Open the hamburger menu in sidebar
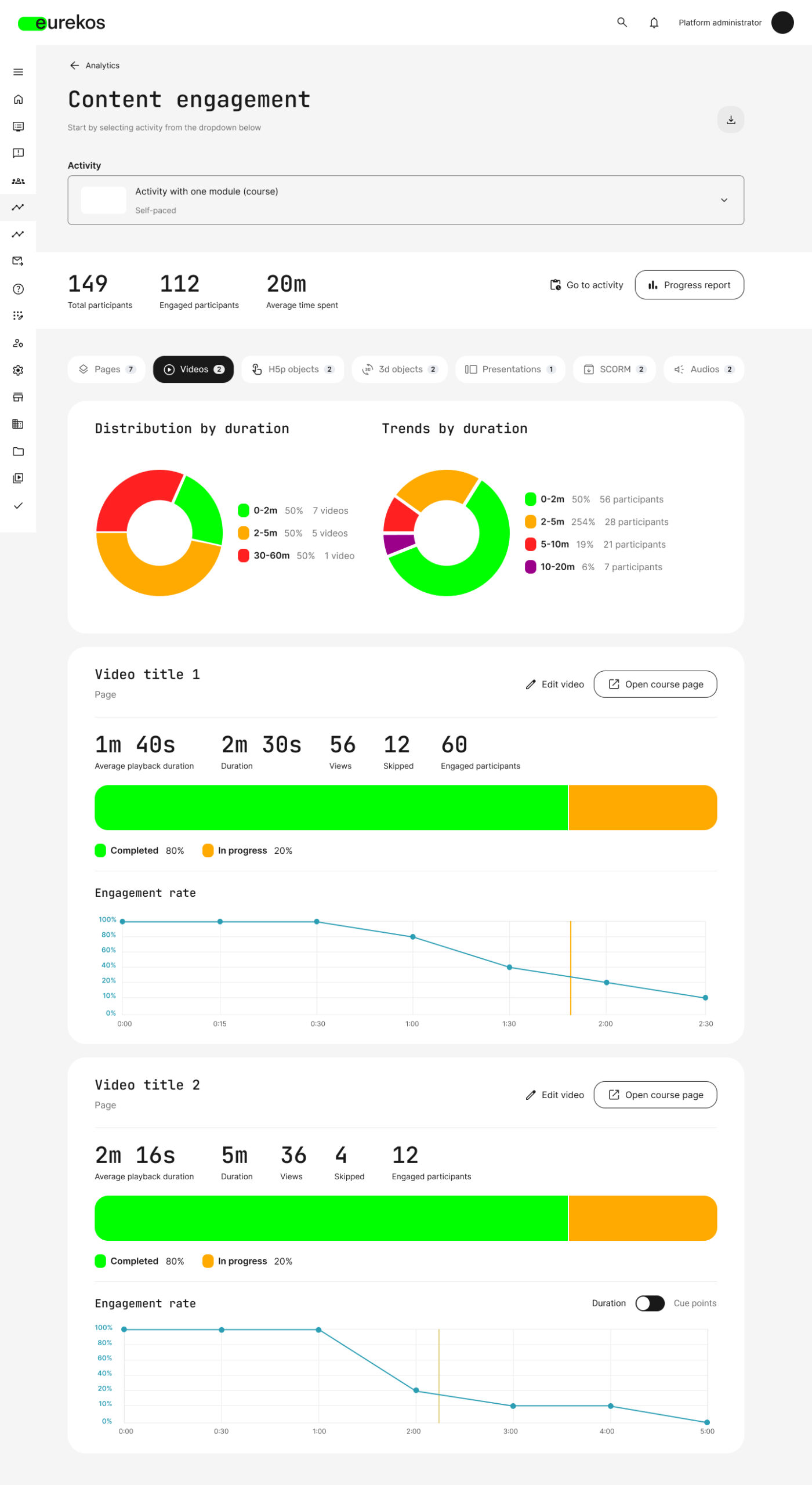This screenshot has height=1485, width=812. click(18, 72)
